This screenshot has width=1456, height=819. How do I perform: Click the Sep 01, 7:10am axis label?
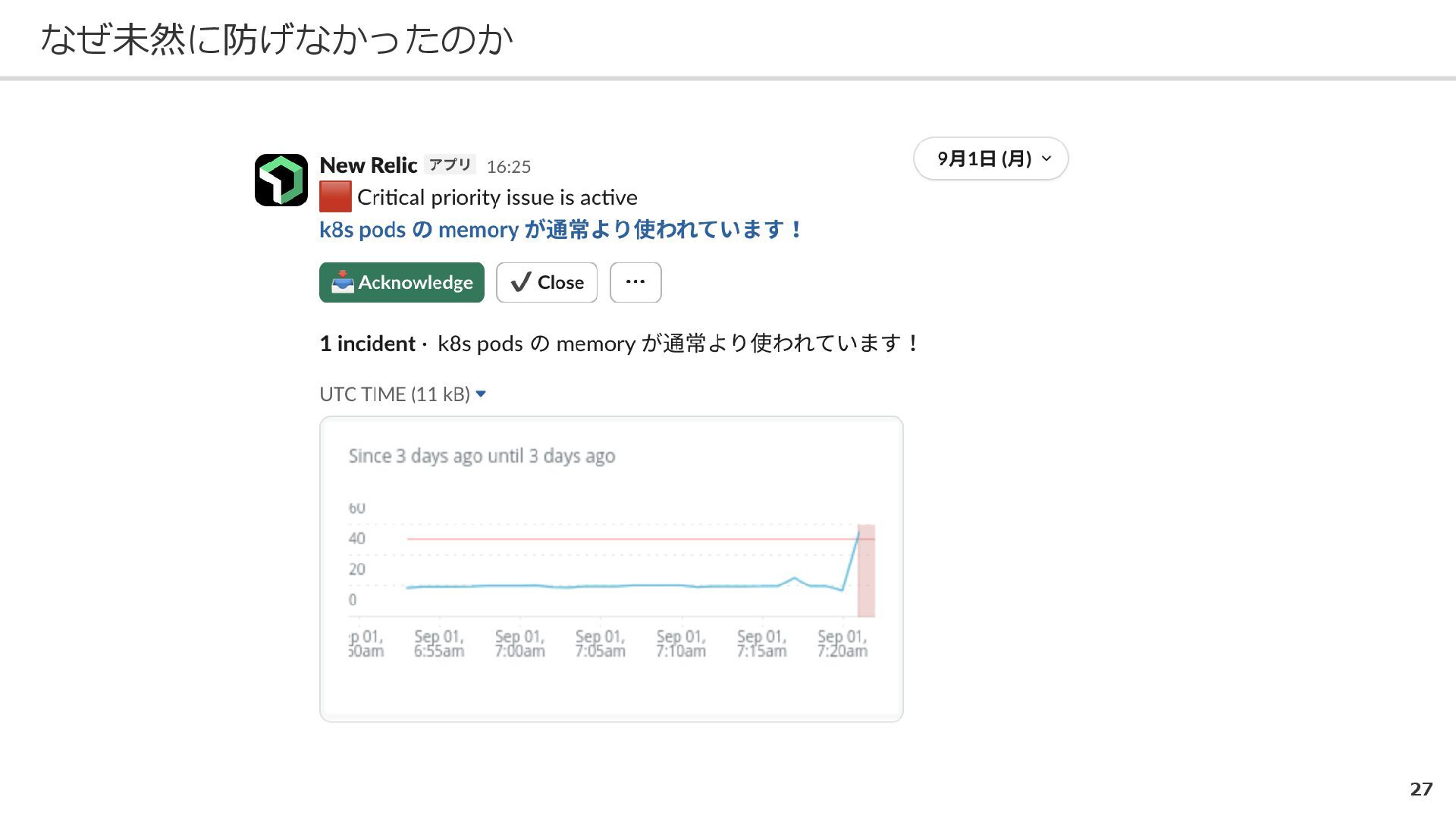click(x=681, y=644)
